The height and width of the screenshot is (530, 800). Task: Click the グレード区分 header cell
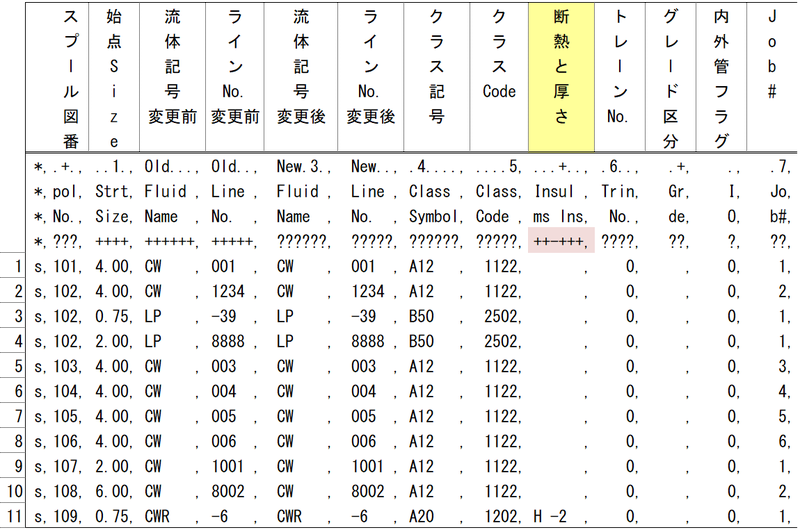tap(672, 75)
